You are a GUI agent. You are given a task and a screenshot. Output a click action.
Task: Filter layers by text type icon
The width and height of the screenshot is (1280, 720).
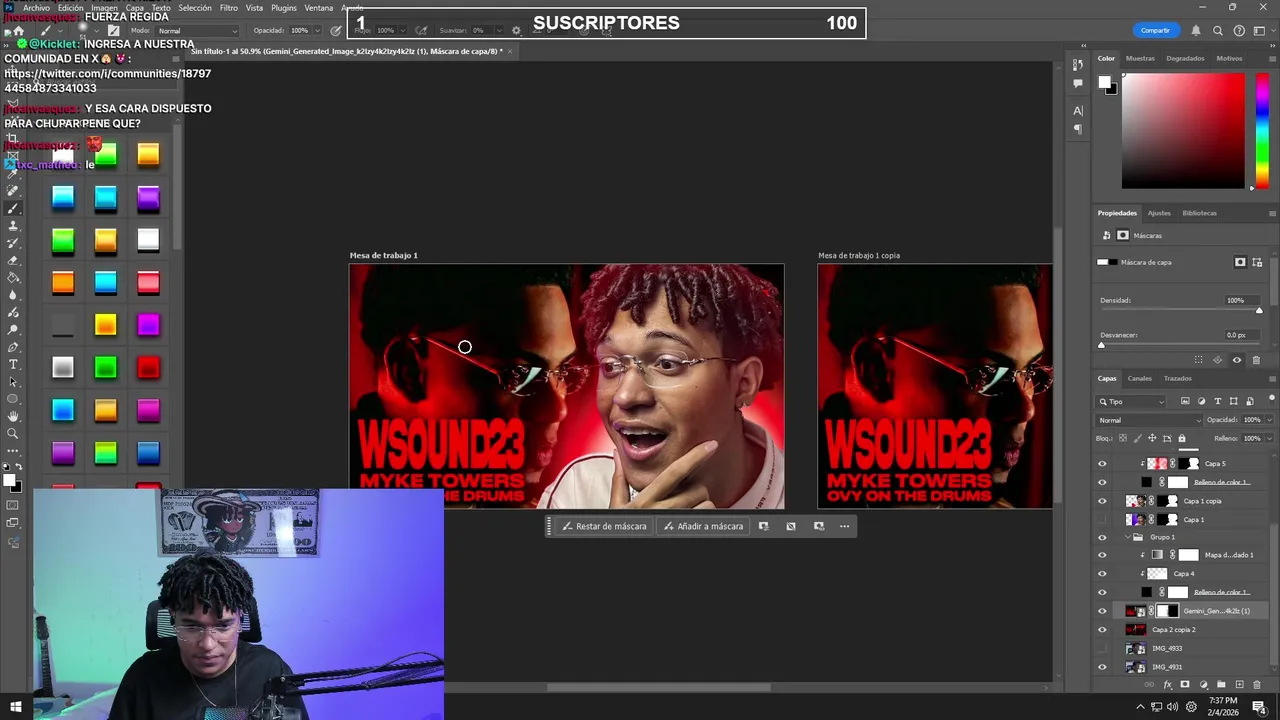pyautogui.click(x=1217, y=401)
